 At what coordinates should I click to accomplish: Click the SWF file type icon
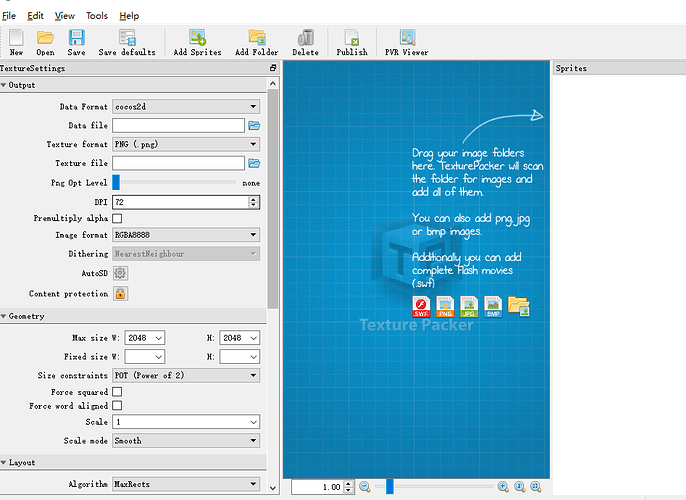tap(421, 307)
